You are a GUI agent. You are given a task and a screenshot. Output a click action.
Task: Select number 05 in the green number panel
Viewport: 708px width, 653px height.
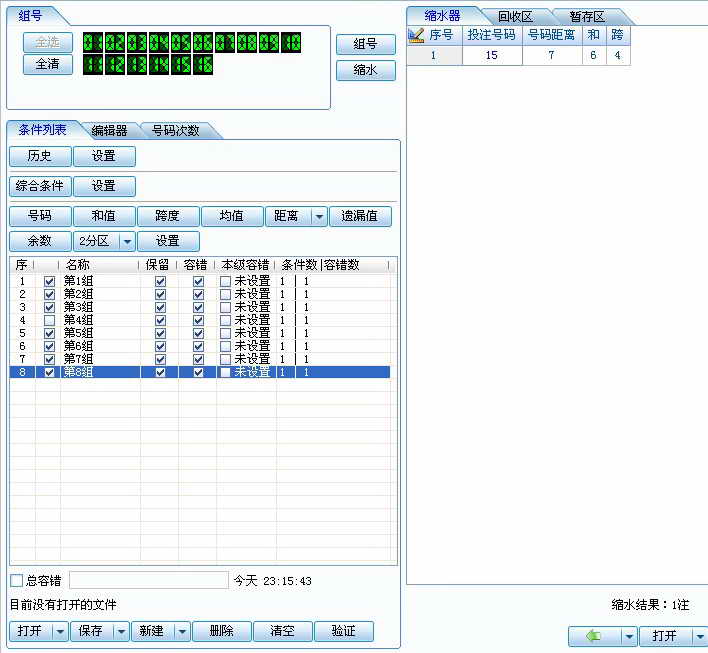[181, 43]
